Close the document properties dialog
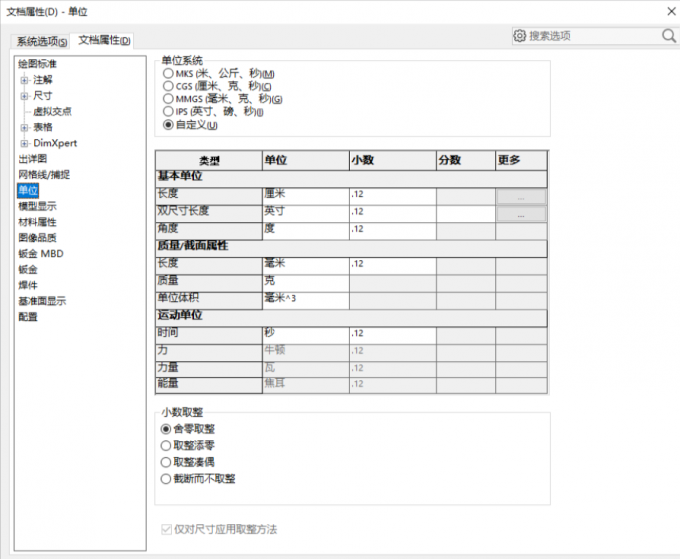 coord(671,11)
